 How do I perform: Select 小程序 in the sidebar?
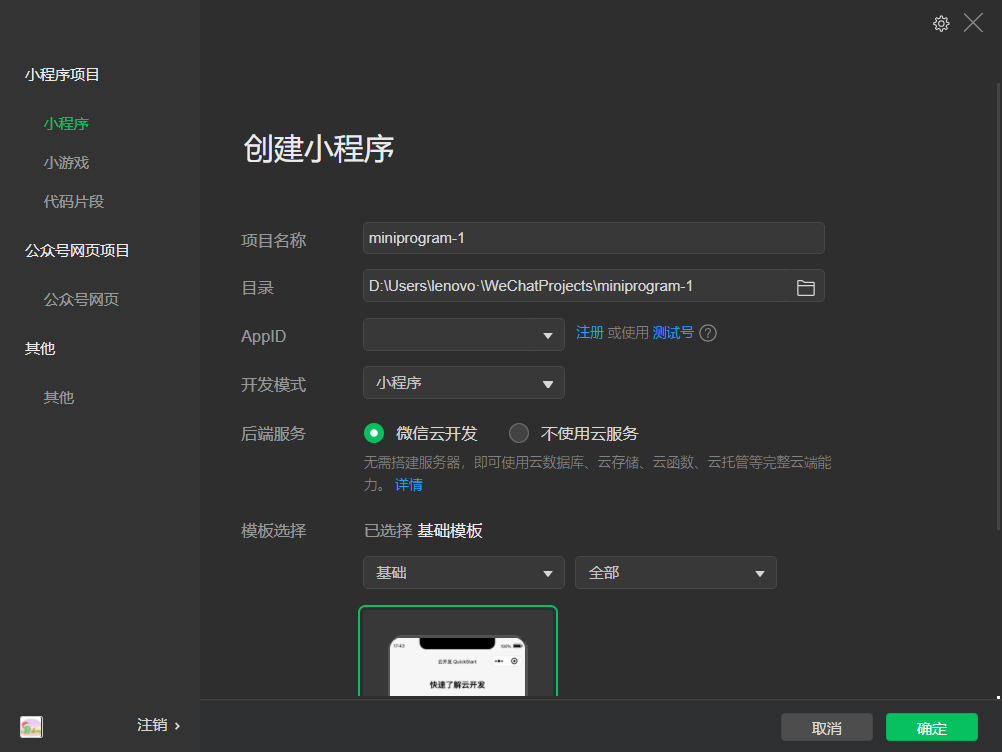tap(66, 123)
